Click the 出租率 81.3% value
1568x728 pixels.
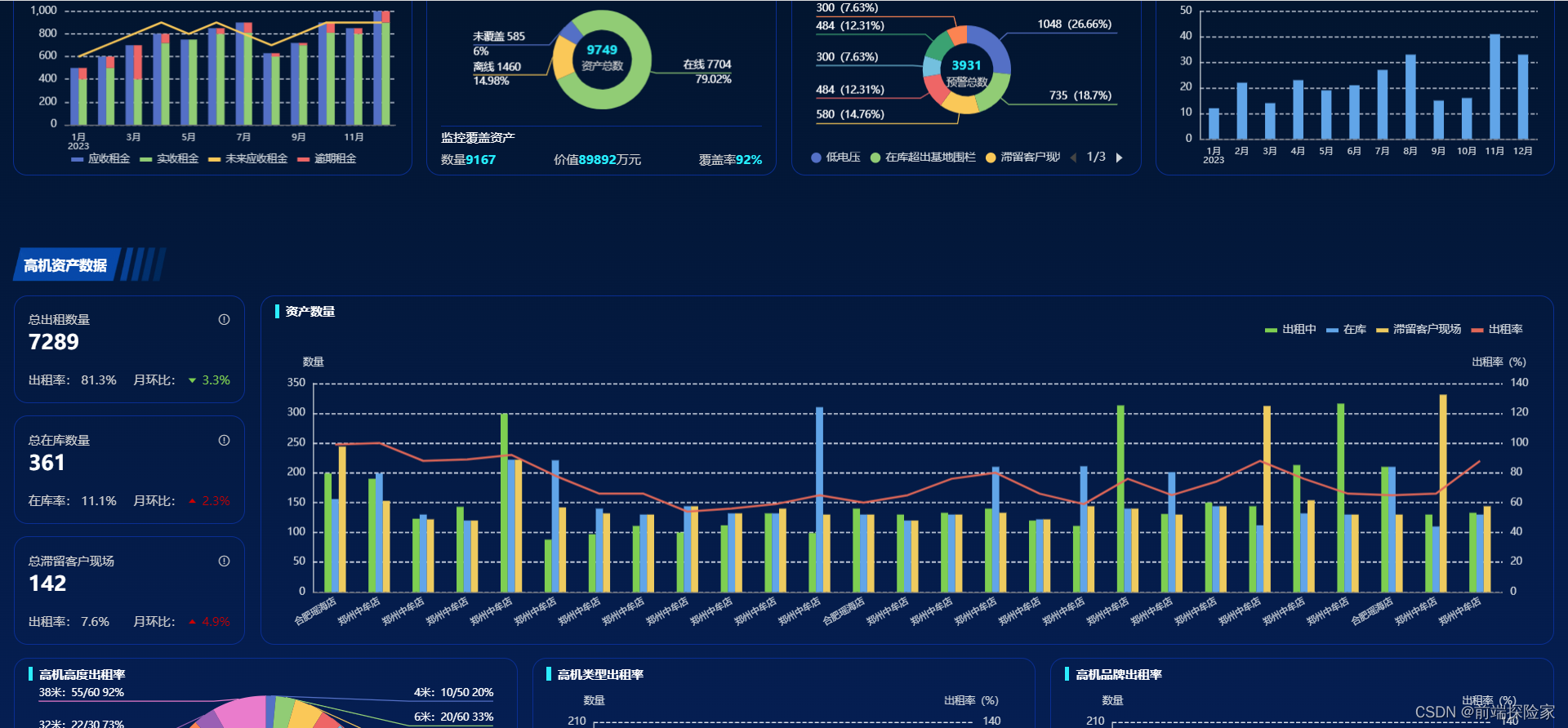coord(99,380)
